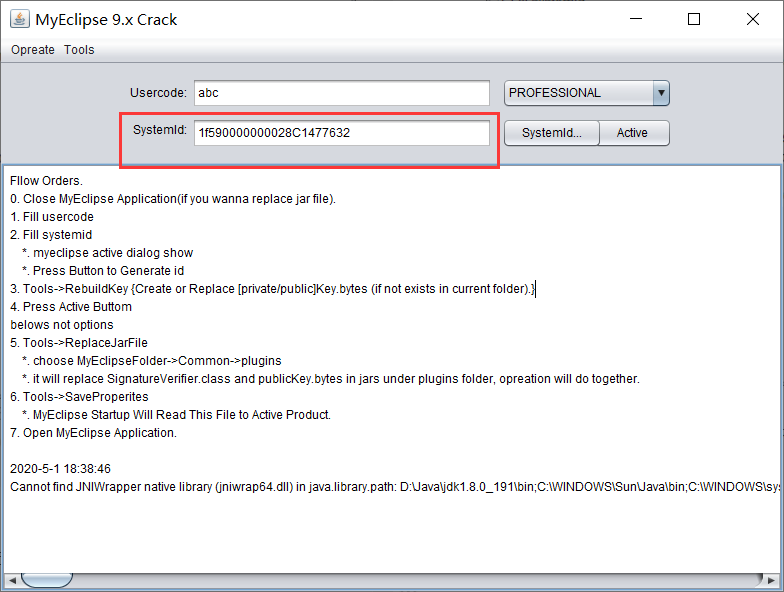The image size is (784, 592).
Task: Maximize the MyEclipse 9.x Crack window
Action: pyautogui.click(x=694, y=19)
